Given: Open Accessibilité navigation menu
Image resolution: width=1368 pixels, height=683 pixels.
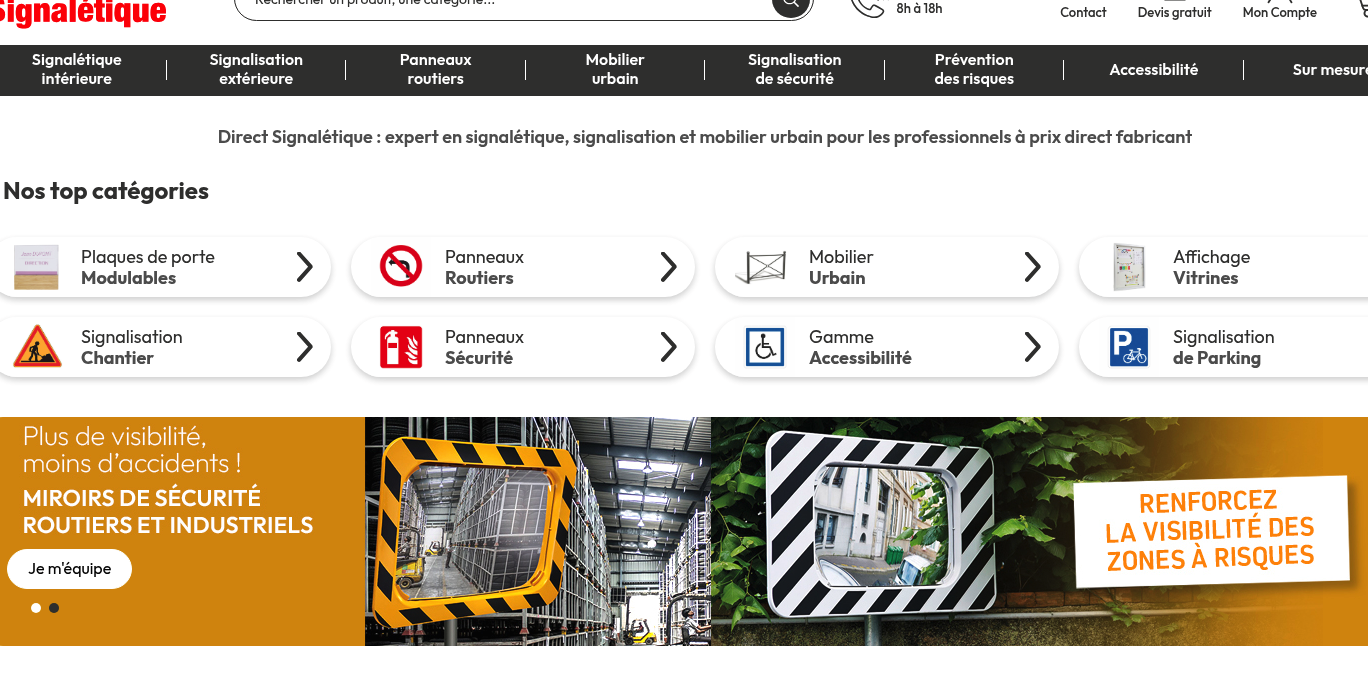Looking at the screenshot, I should [1154, 69].
